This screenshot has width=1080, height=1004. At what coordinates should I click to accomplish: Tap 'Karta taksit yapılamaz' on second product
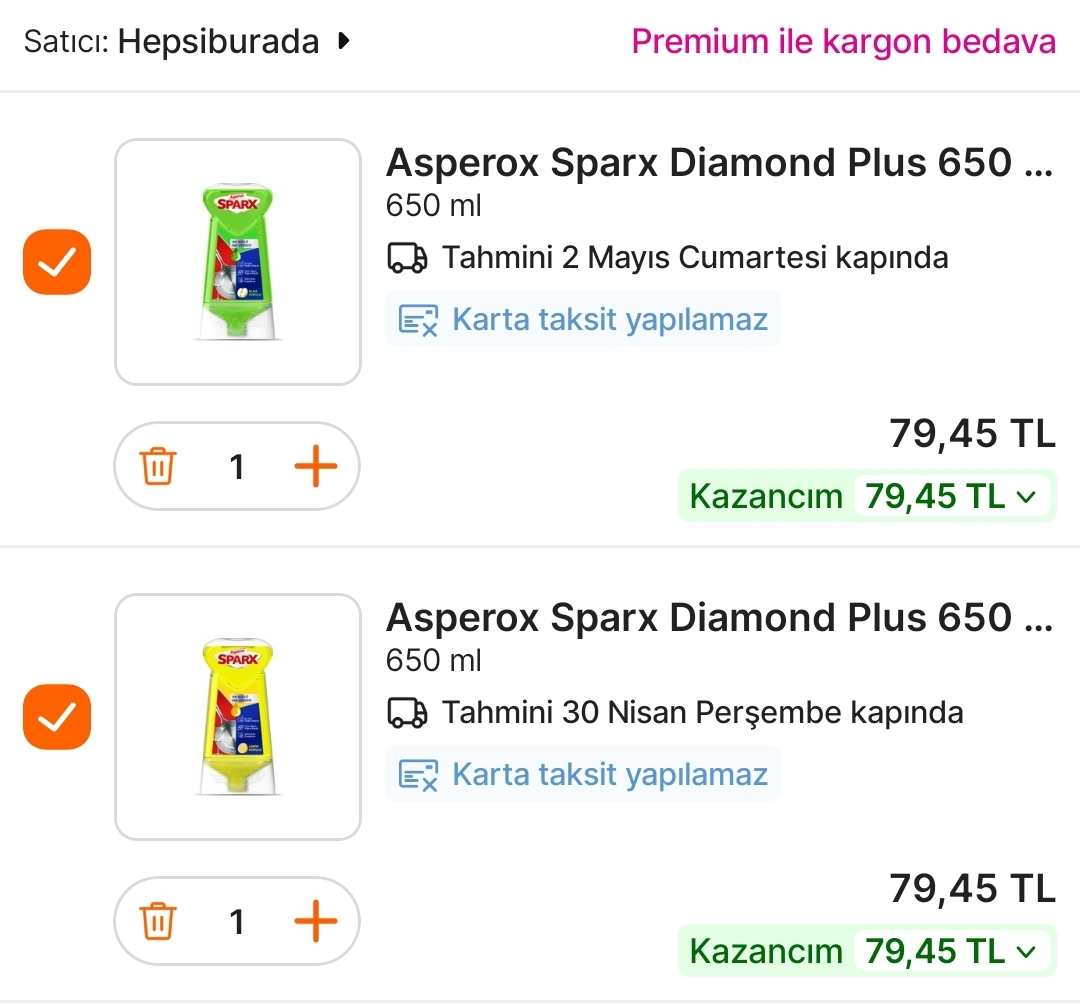pos(610,775)
